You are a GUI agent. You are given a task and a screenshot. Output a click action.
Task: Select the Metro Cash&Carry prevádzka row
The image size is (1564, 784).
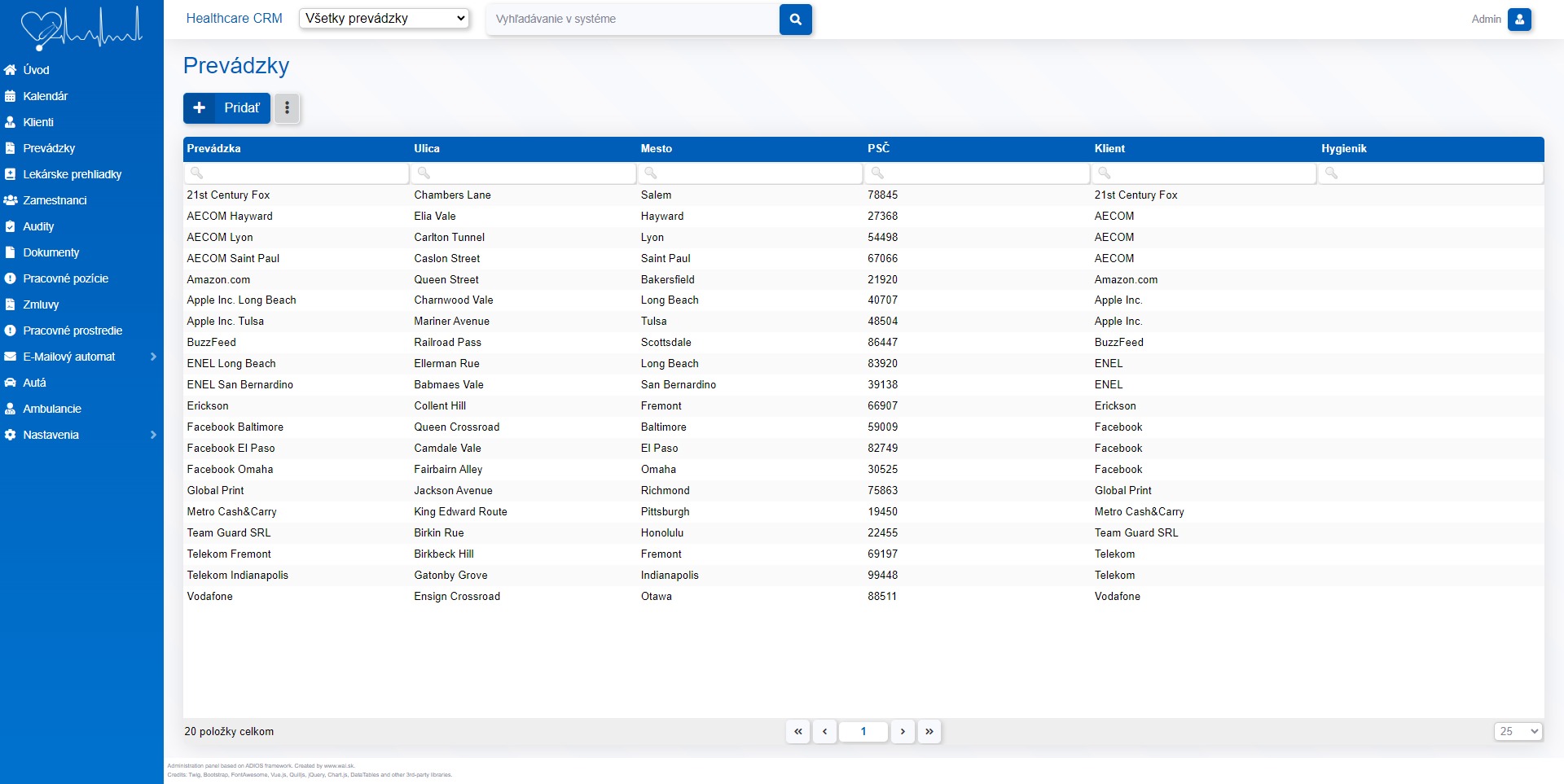pyautogui.click(x=863, y=512)
